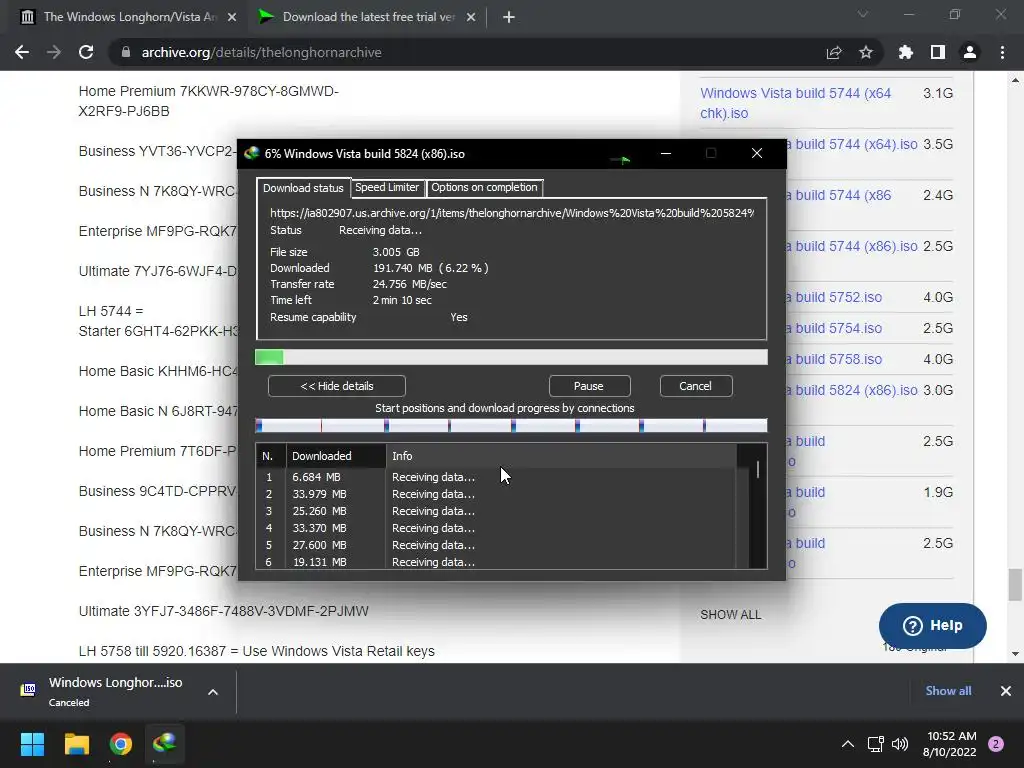Select connection row 5 with 27.600 MB
The image size is (1024, 768).
496,545
